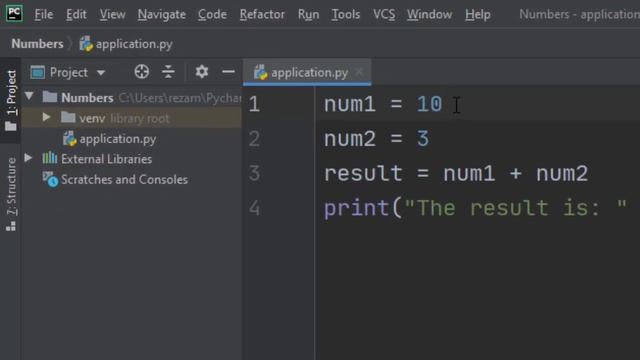Open the Refactor menu

click(x=262, y=15)
